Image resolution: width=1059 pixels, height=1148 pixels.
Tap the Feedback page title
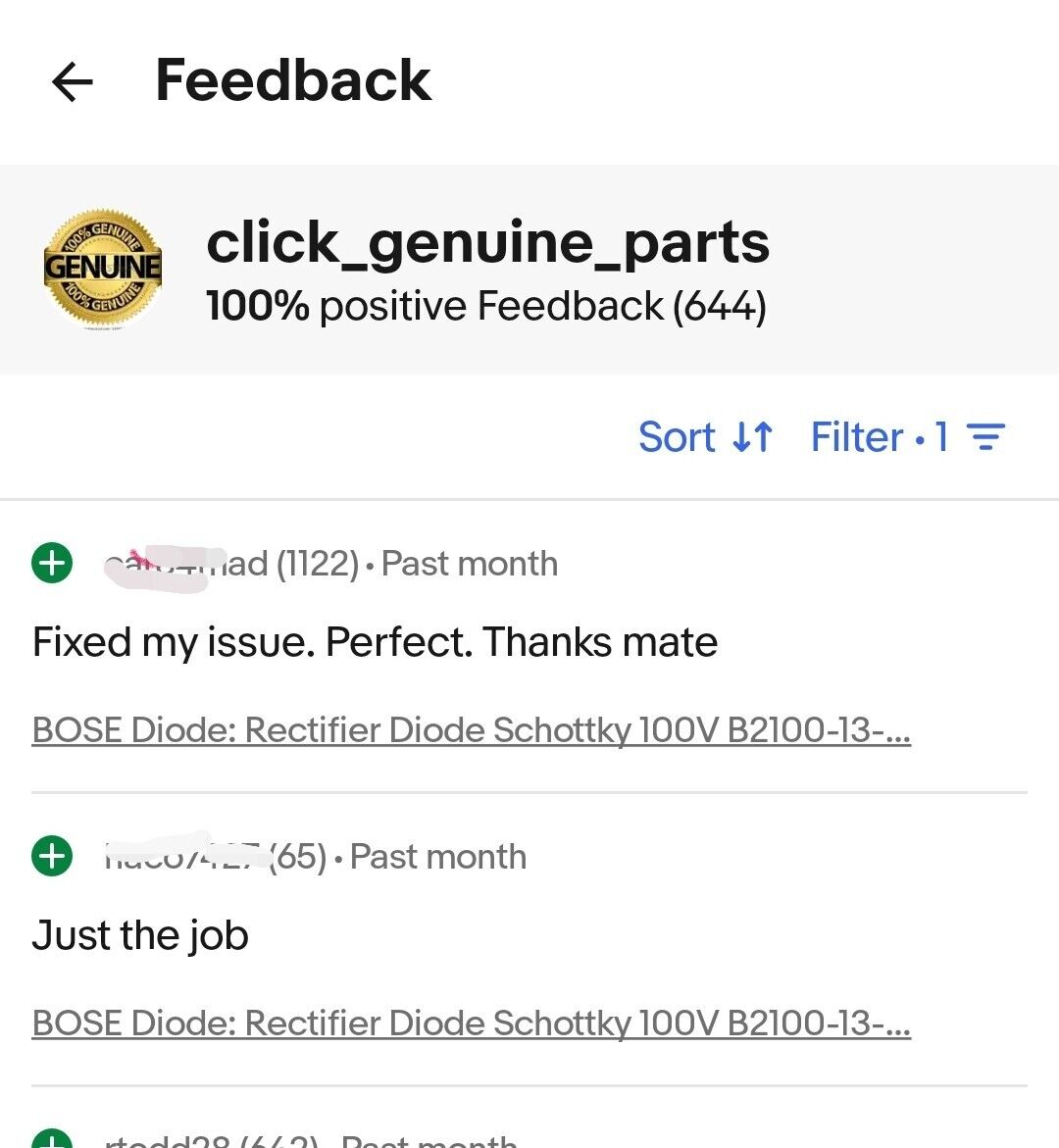click(x=293, y=80)
